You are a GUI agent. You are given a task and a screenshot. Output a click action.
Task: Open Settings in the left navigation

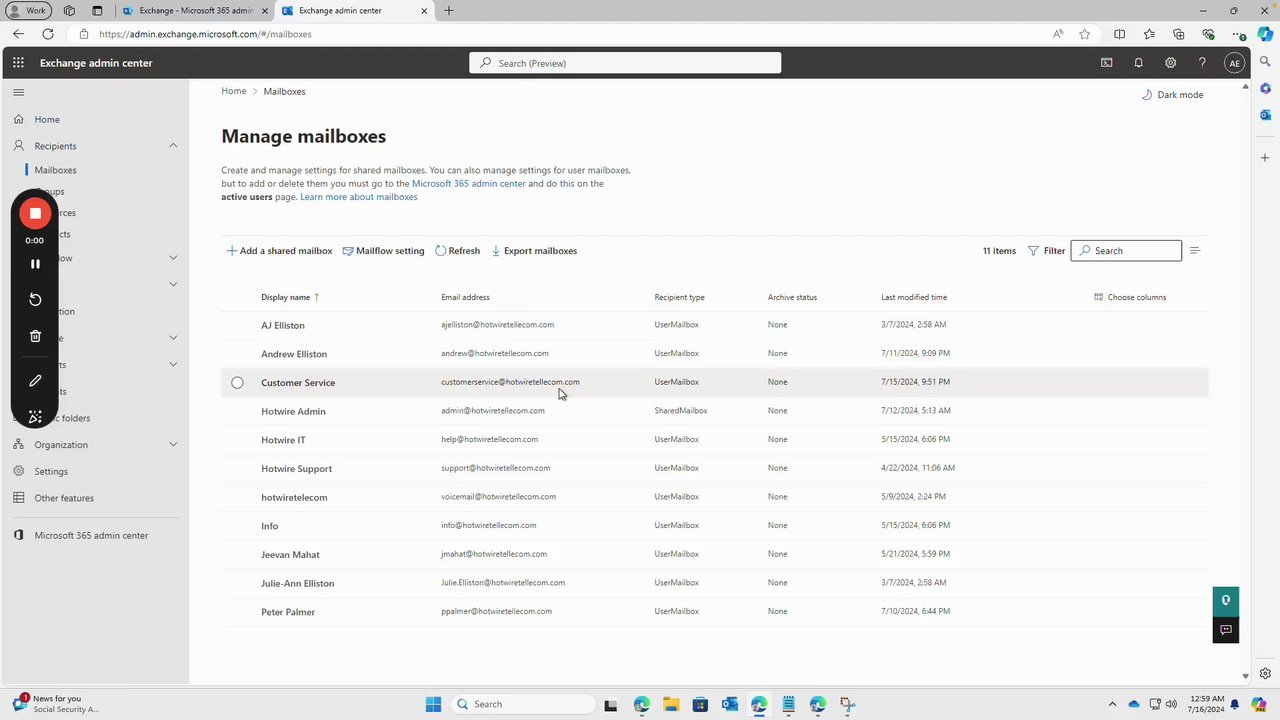pos(51,471)
